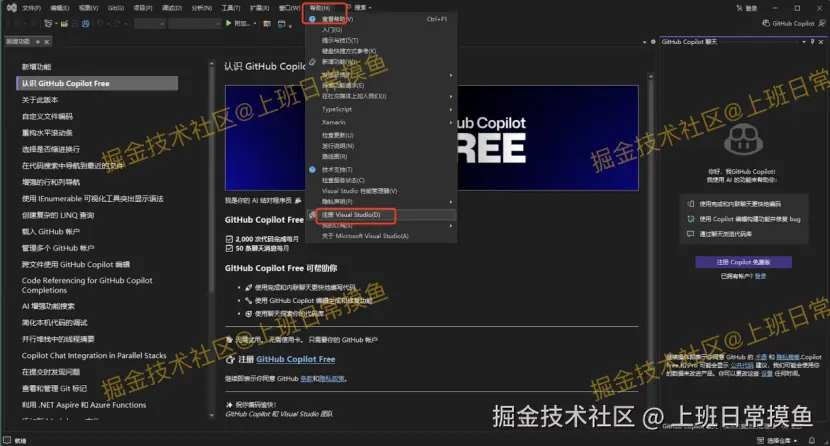This screenshot has width=830, height=446.
Task: Open the 隐私政策 link in main content
Action: [x=332, y=379]
